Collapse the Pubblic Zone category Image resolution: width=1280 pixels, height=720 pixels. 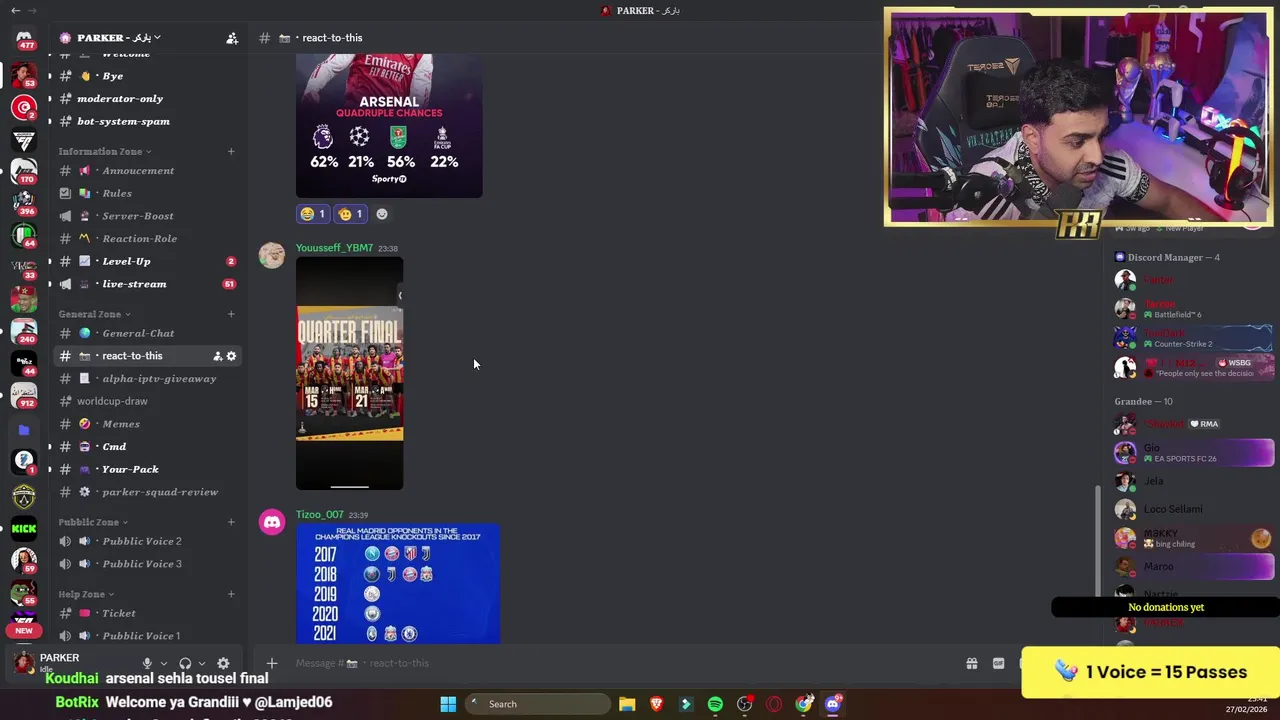coord(93,522)
